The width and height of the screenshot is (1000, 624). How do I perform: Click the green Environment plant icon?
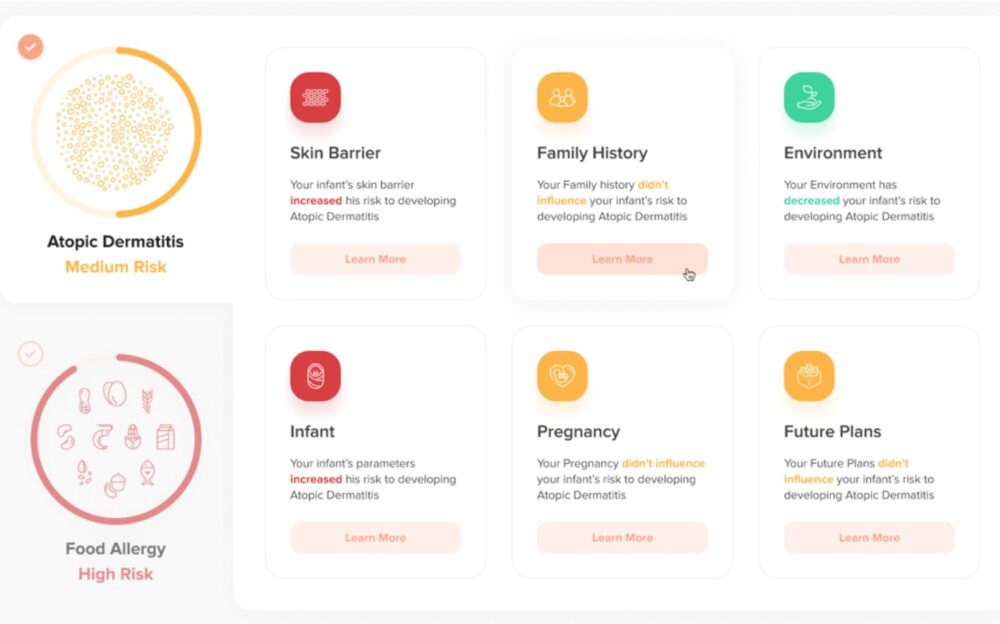click(809, 98)
